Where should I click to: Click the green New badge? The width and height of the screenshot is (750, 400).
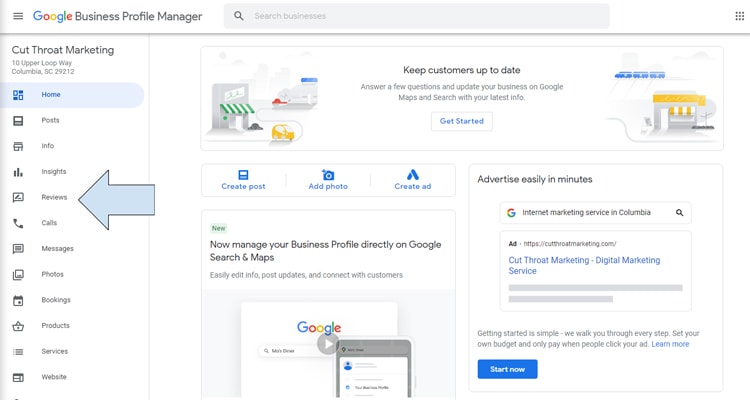point(219,228)
